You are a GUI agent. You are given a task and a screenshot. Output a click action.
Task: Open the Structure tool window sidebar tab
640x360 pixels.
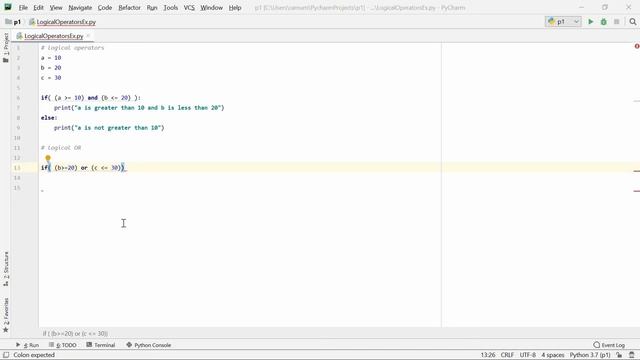click(x=6, y=269)
